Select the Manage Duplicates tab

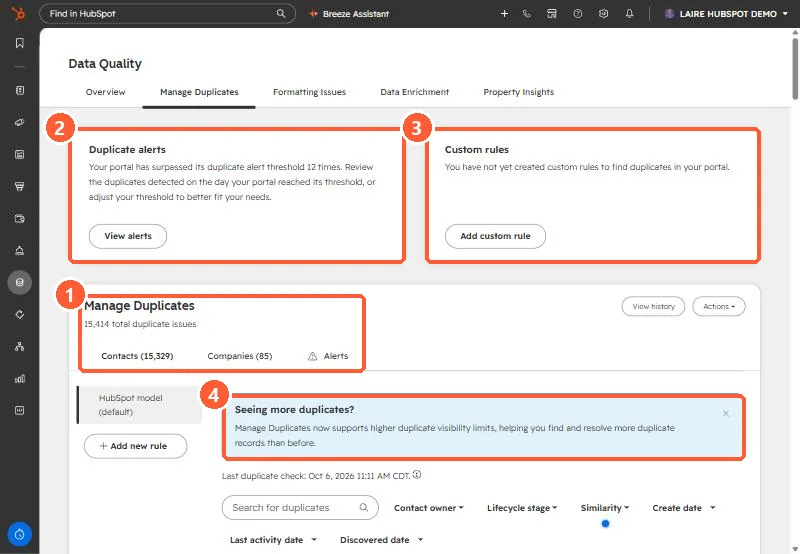tap(199, 92)
